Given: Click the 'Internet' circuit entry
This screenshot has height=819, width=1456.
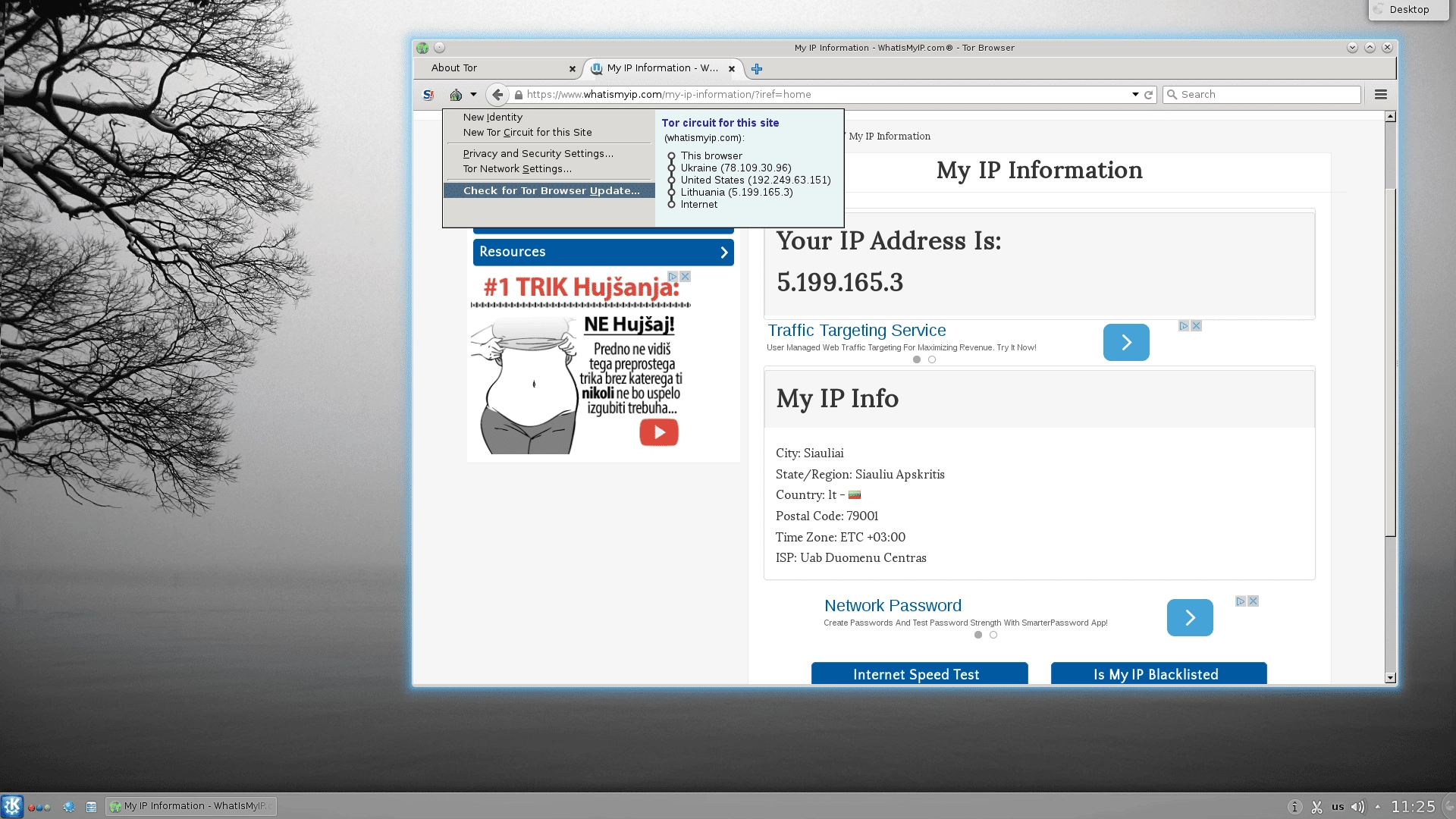Looking at the screenshot, I should pyautogui.click(x=698, y=205).
